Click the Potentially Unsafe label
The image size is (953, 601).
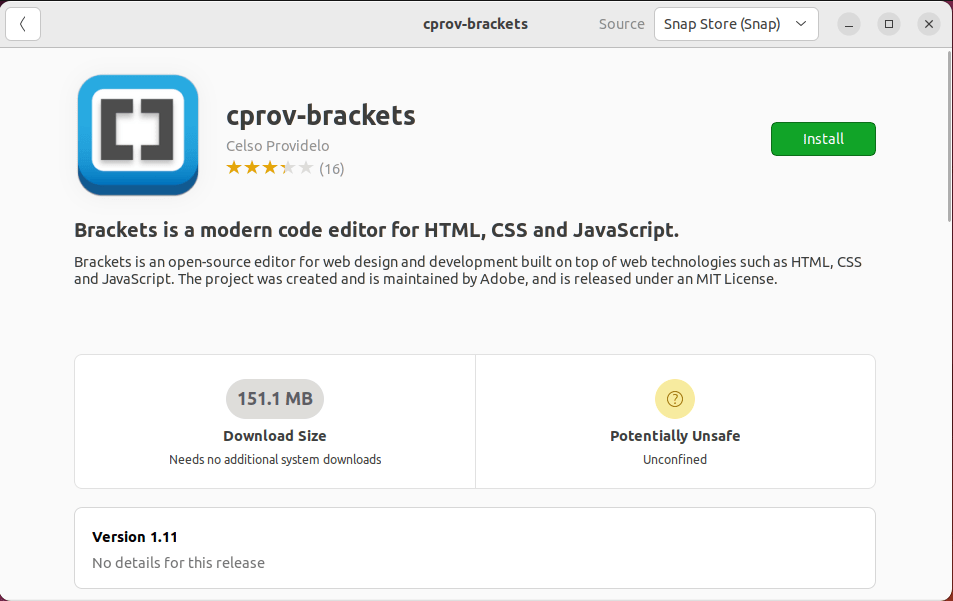(x=674, y=435)
